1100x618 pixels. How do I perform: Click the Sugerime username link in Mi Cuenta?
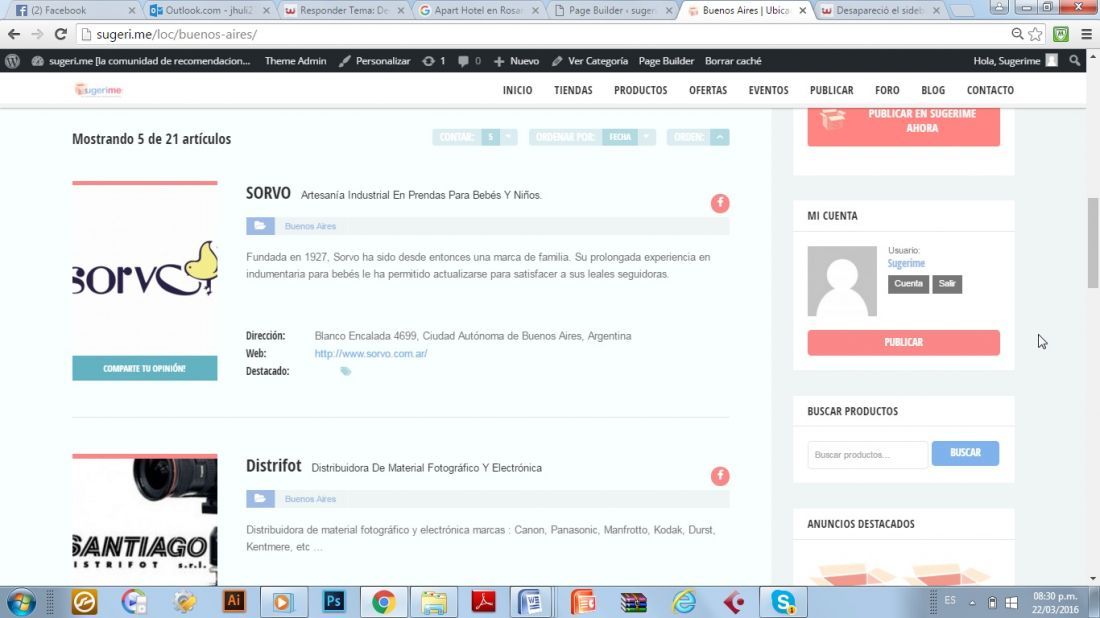[906, 263]
